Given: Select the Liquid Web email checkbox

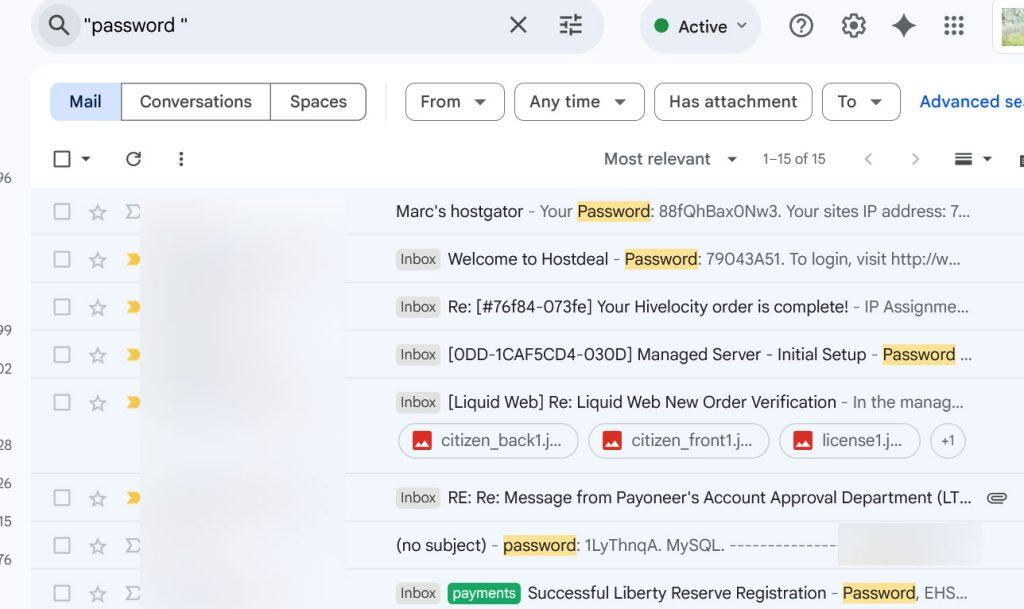Looking at the screenshot, I should pyautogui.click(x=62, y=402).
